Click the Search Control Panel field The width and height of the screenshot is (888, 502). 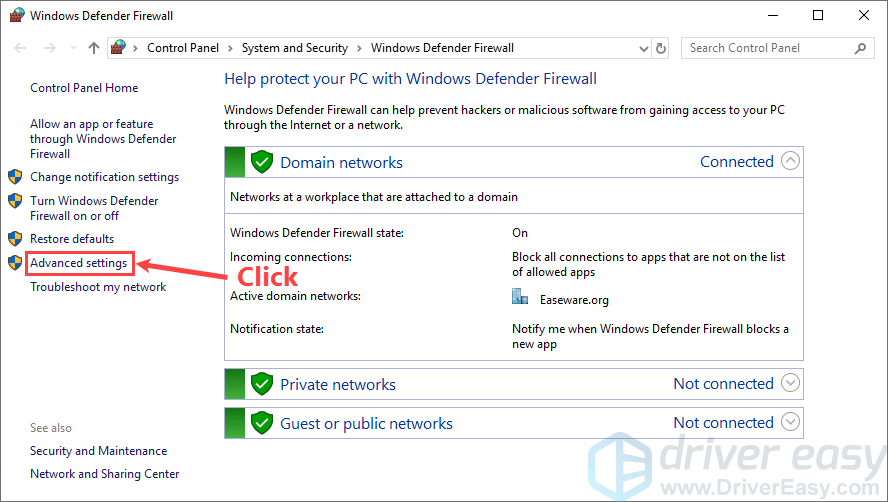tap(765, 48)
